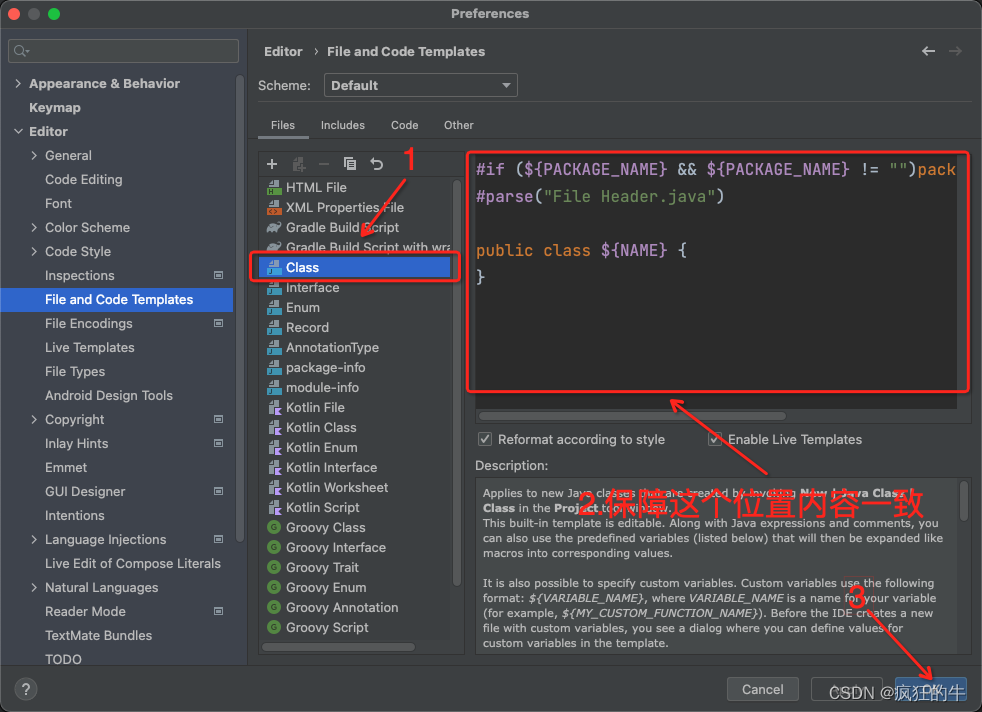982x712 pixels.
Task: Open the Scheme Default dropdown
Action: click(420, 85)
